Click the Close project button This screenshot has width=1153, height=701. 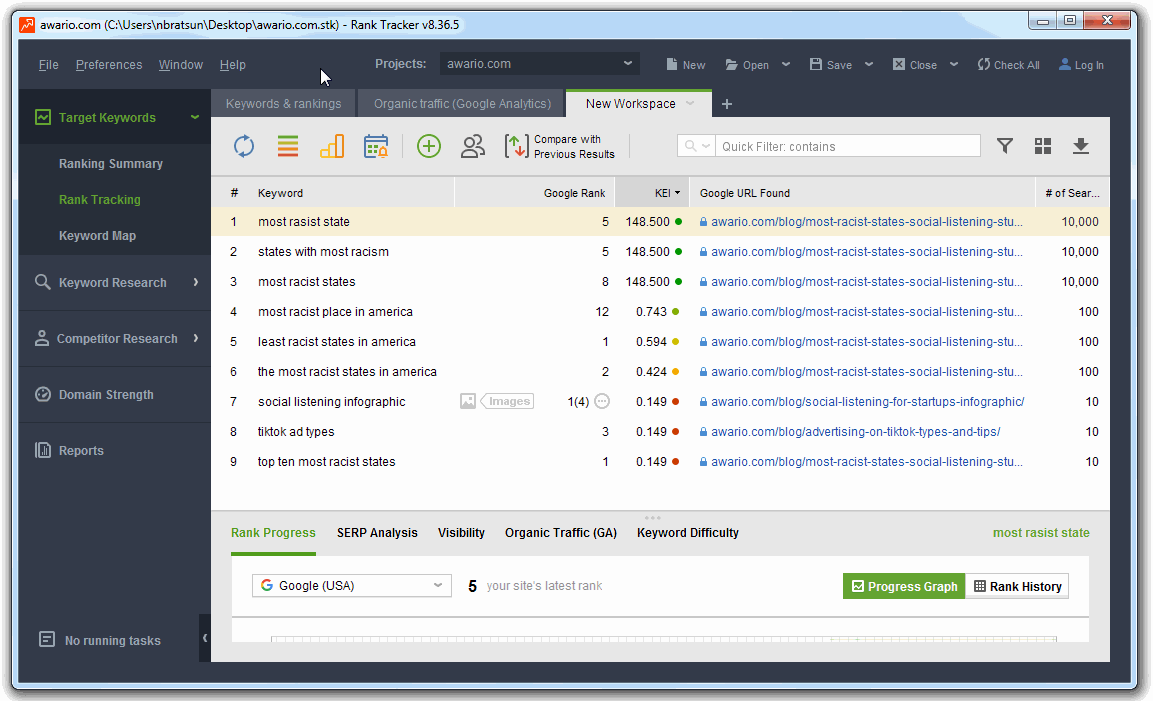point(914,65)
